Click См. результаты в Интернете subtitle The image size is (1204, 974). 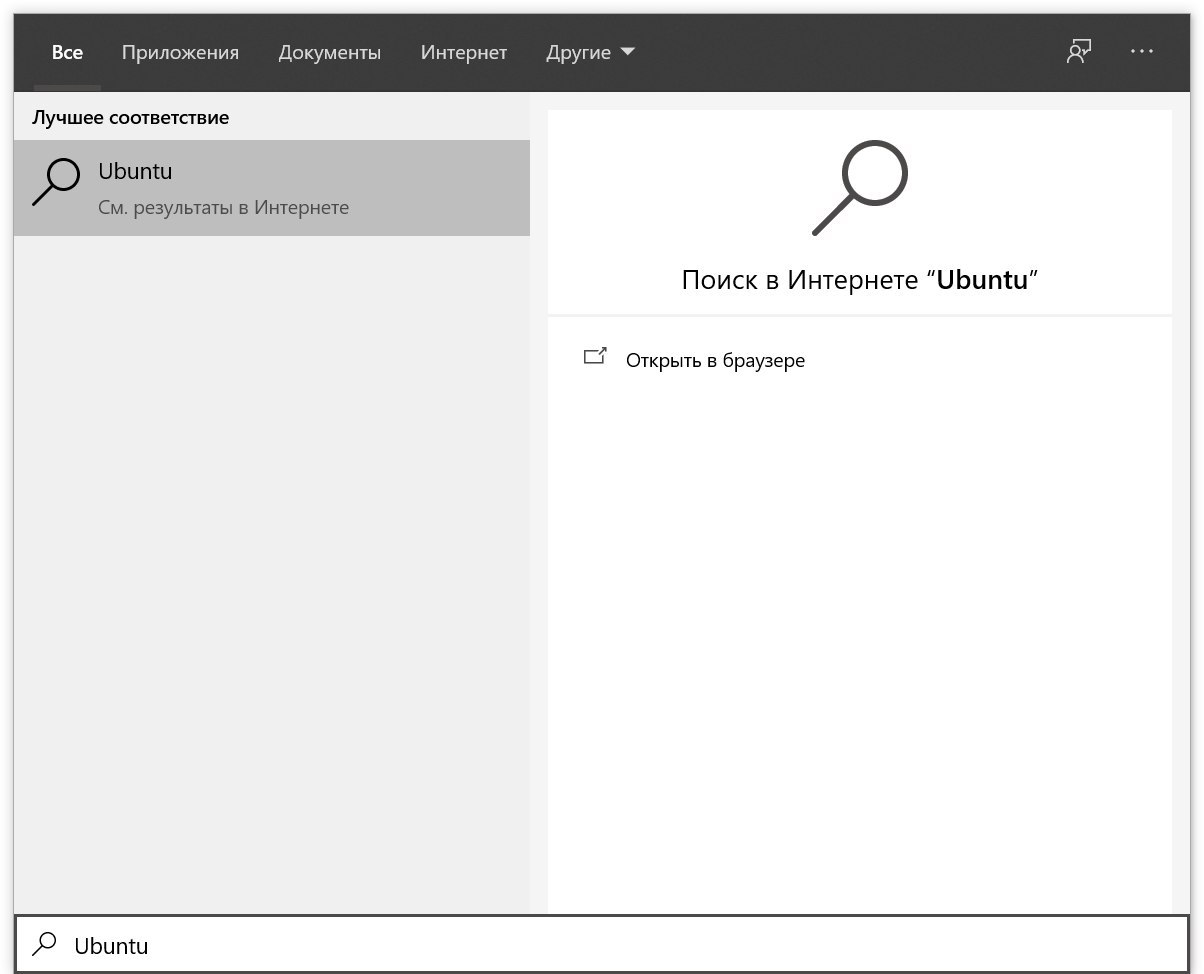(224, 208)
